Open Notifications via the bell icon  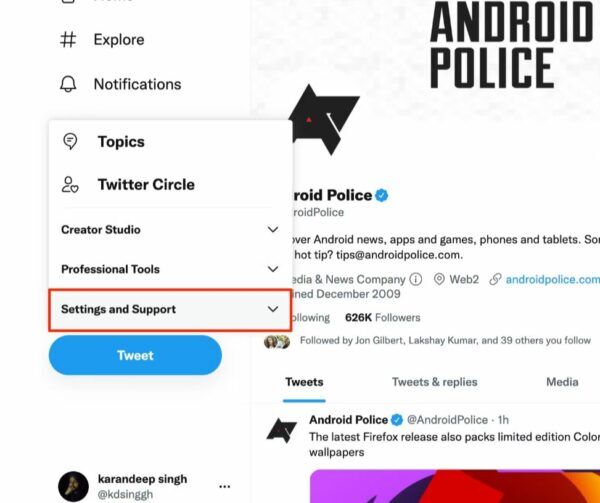[x=68, y=84]
